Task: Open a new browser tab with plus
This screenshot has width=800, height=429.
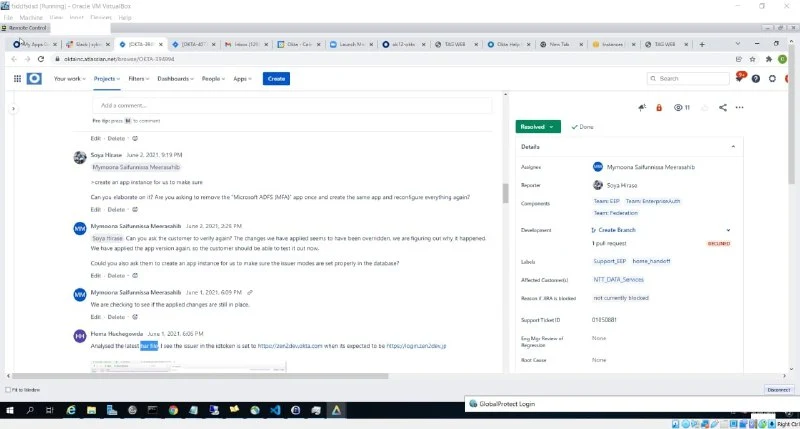Action: click(702, 44)
